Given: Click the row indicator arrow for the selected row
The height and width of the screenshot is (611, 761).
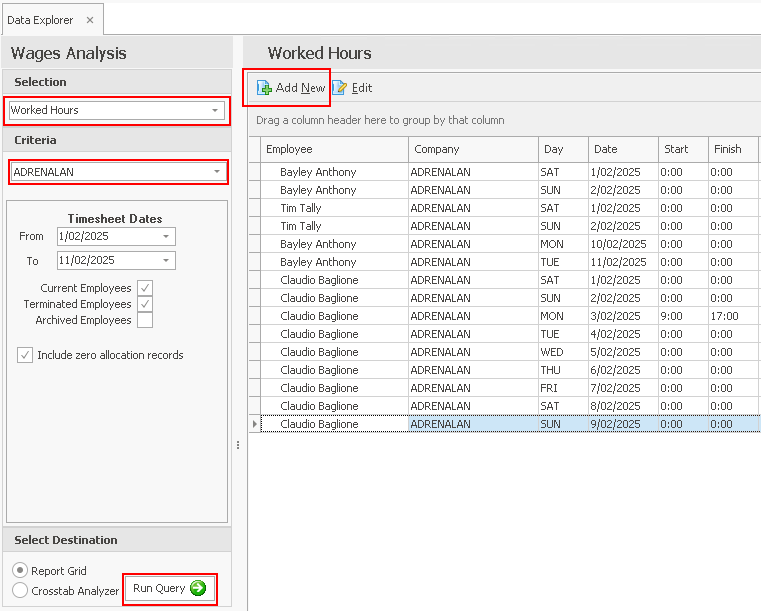Looking at the screenshot, I should (254, 424).
